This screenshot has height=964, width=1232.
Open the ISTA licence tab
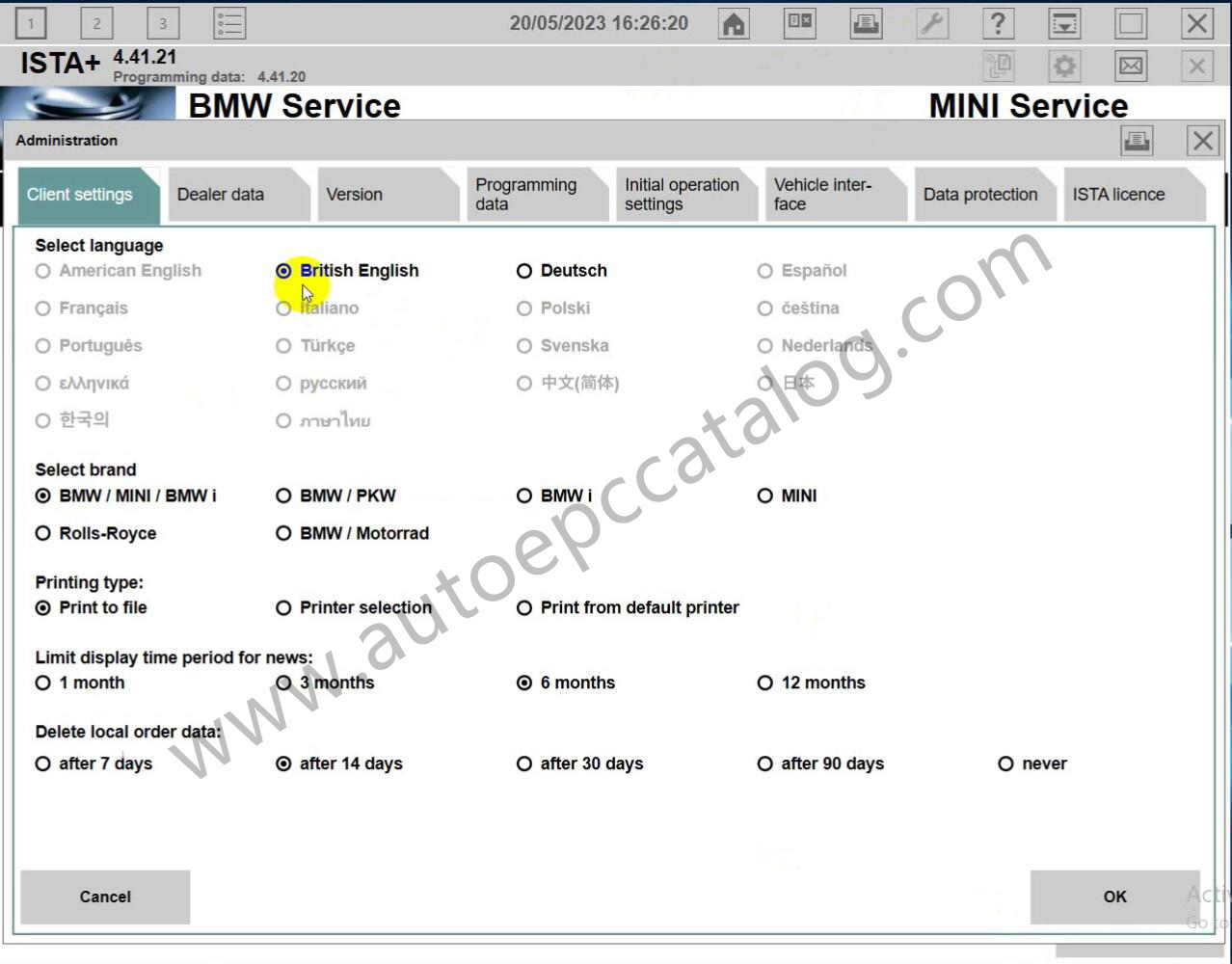pyautogui.click(x=1134, y=195)
